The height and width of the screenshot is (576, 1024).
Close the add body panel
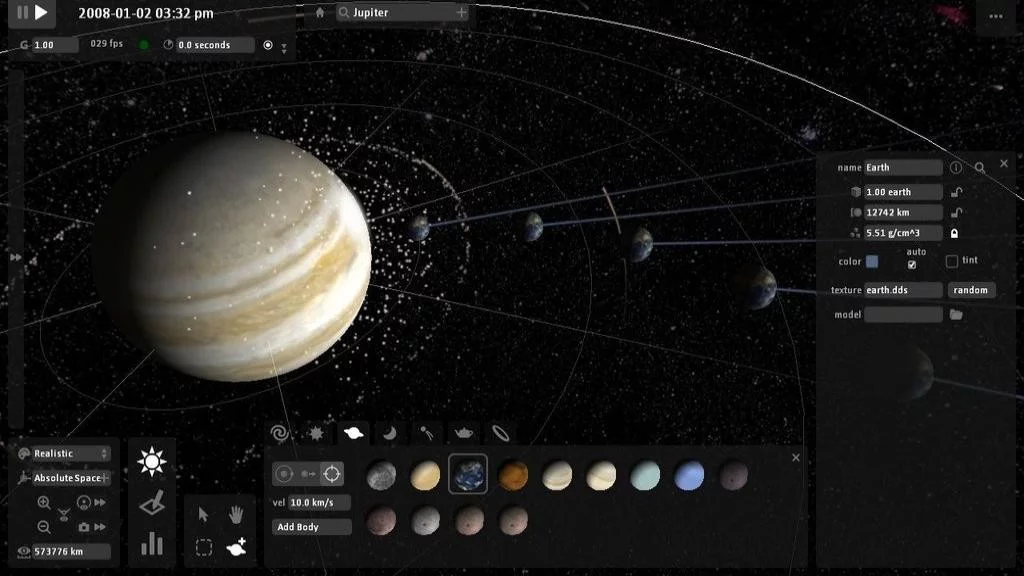point(795,458)
